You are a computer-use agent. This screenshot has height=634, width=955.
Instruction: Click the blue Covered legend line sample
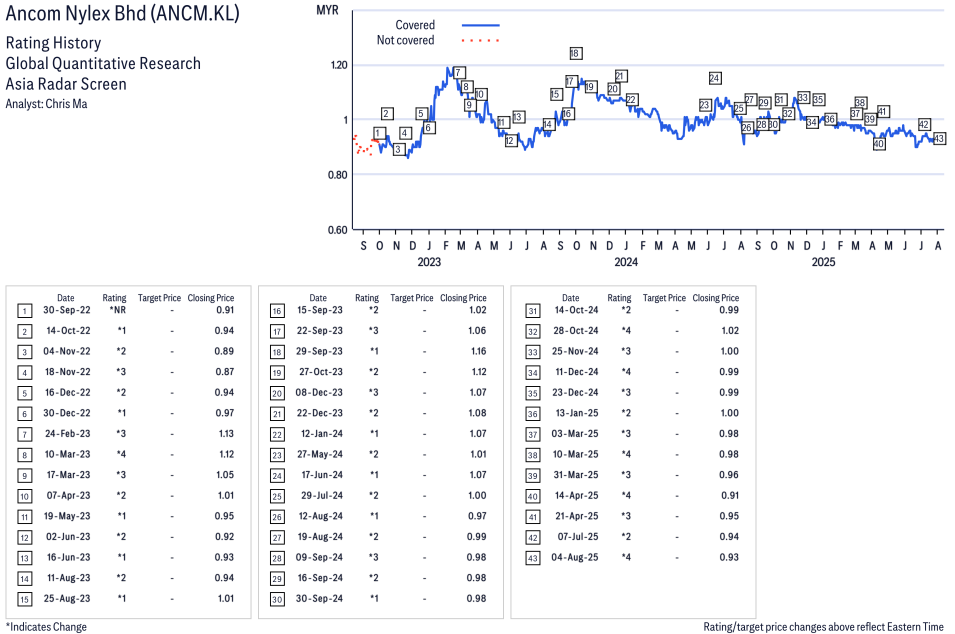coord(481,25)
